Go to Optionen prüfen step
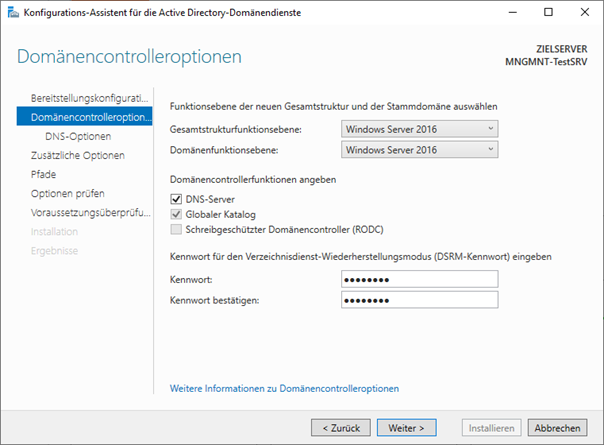 [67, 193]
